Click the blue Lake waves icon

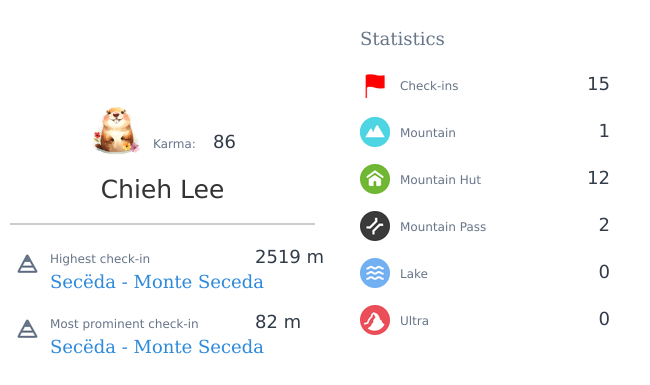375,273
